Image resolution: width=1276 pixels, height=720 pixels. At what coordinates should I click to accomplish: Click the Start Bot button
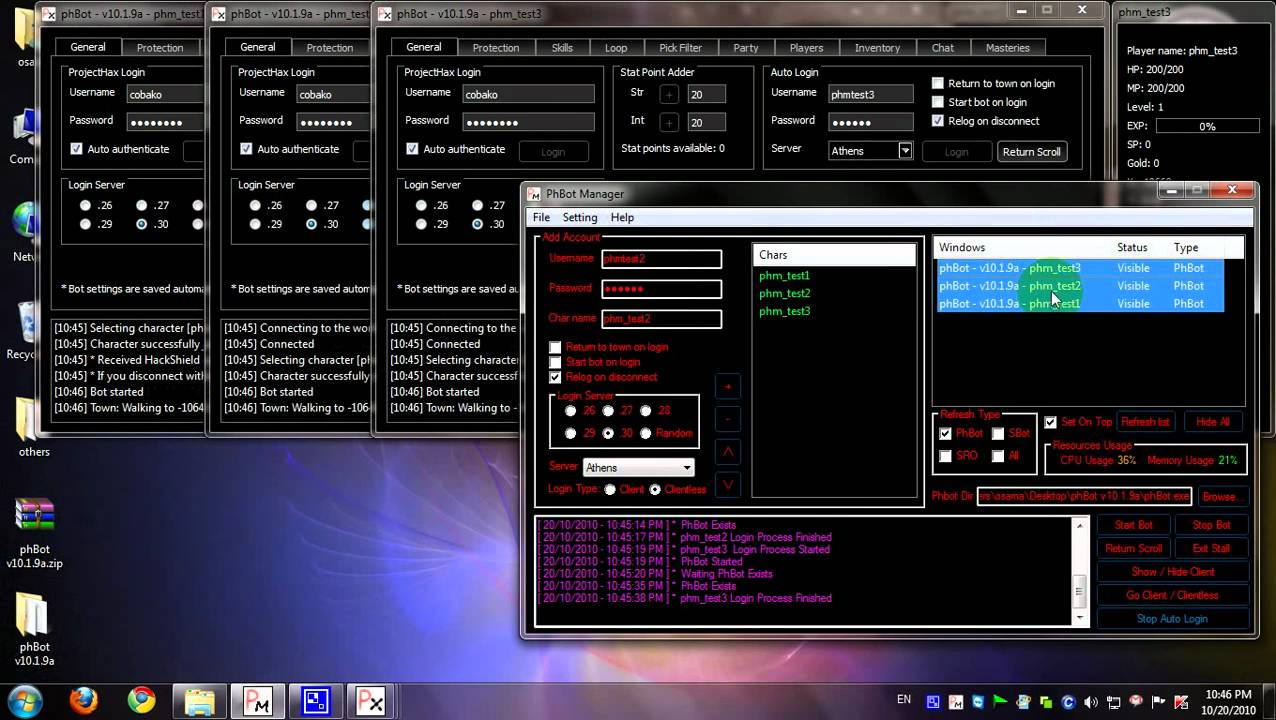tap(1133, 525)
